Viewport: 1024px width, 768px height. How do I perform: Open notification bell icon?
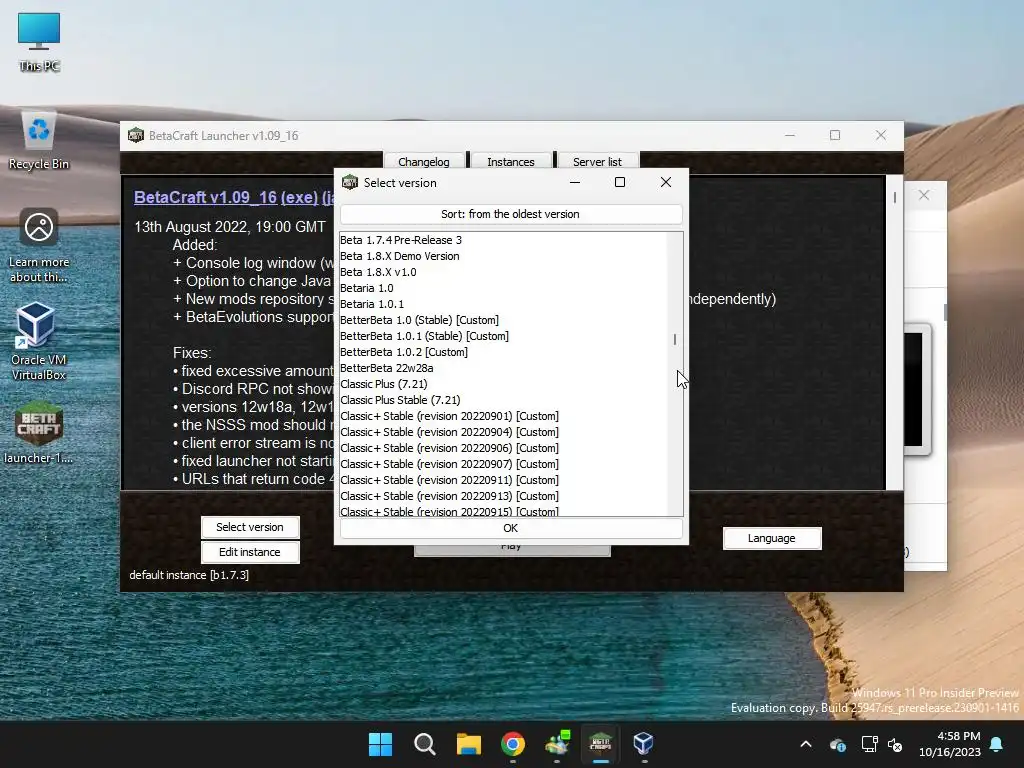(997, 744)
